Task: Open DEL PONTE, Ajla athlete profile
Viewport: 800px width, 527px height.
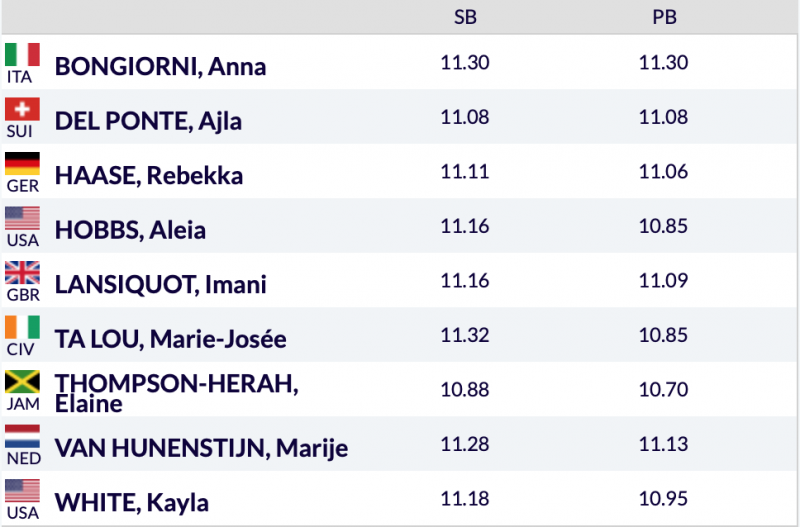Action: tap(148, 121)
